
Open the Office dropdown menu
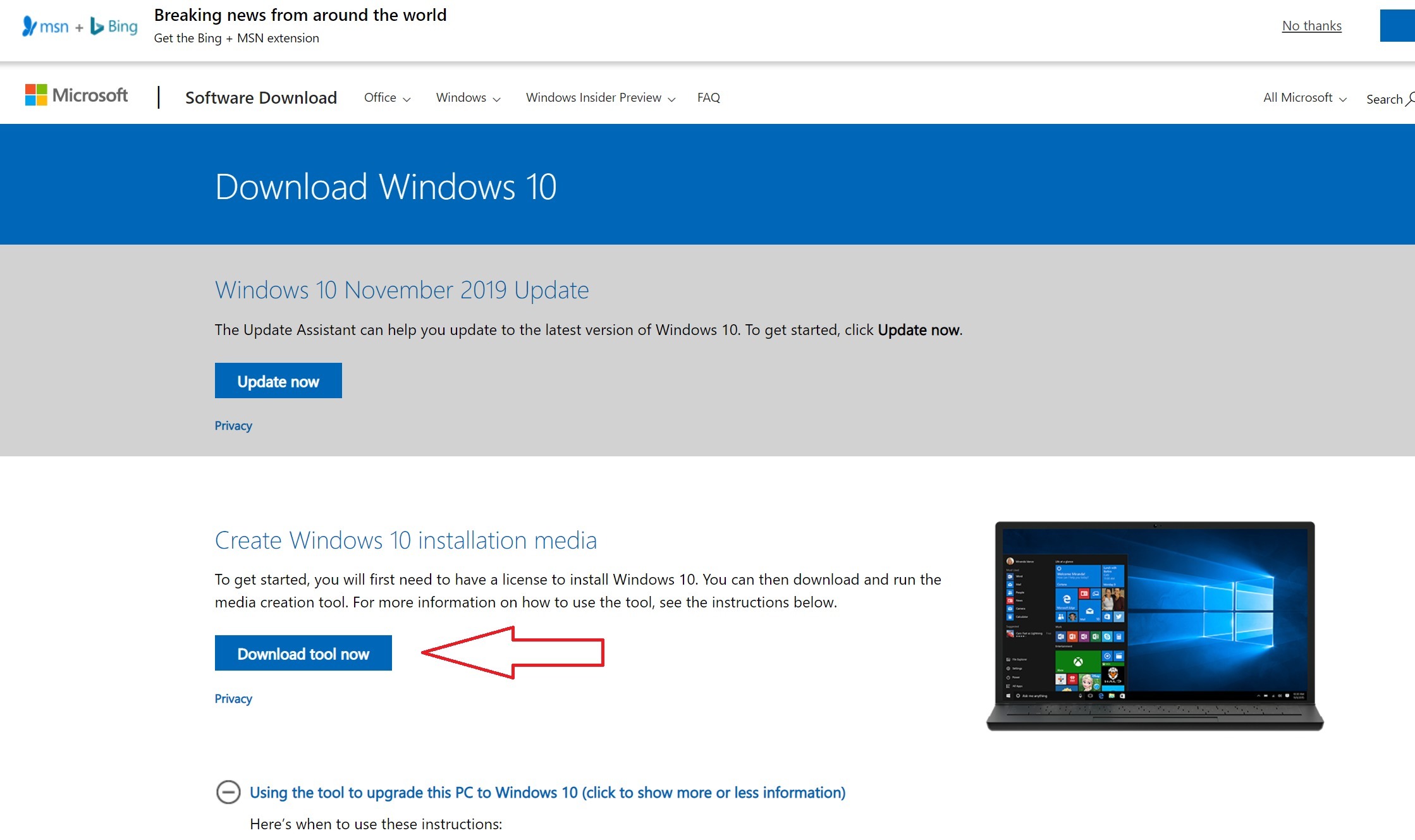(x=387, y=98)
